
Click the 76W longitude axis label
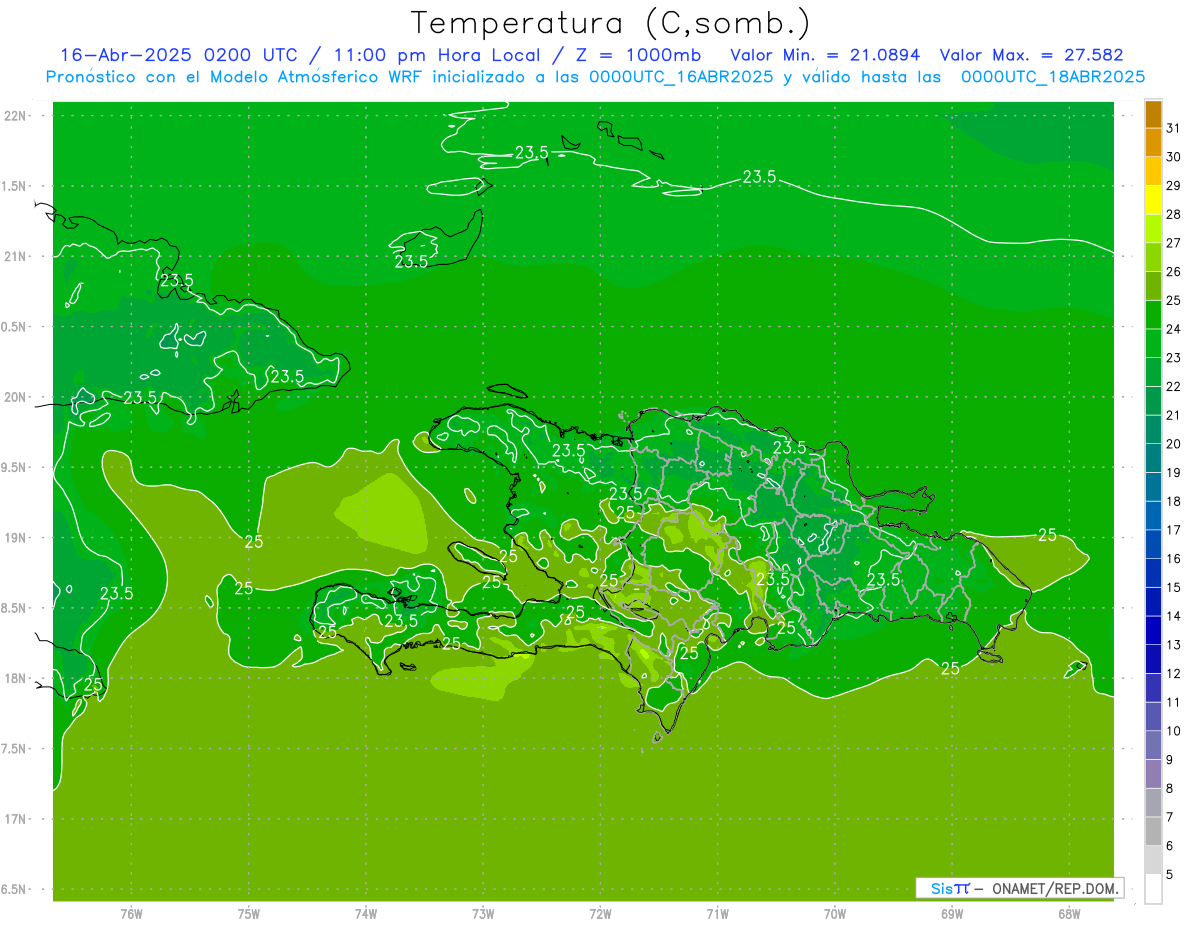(131, 914)
